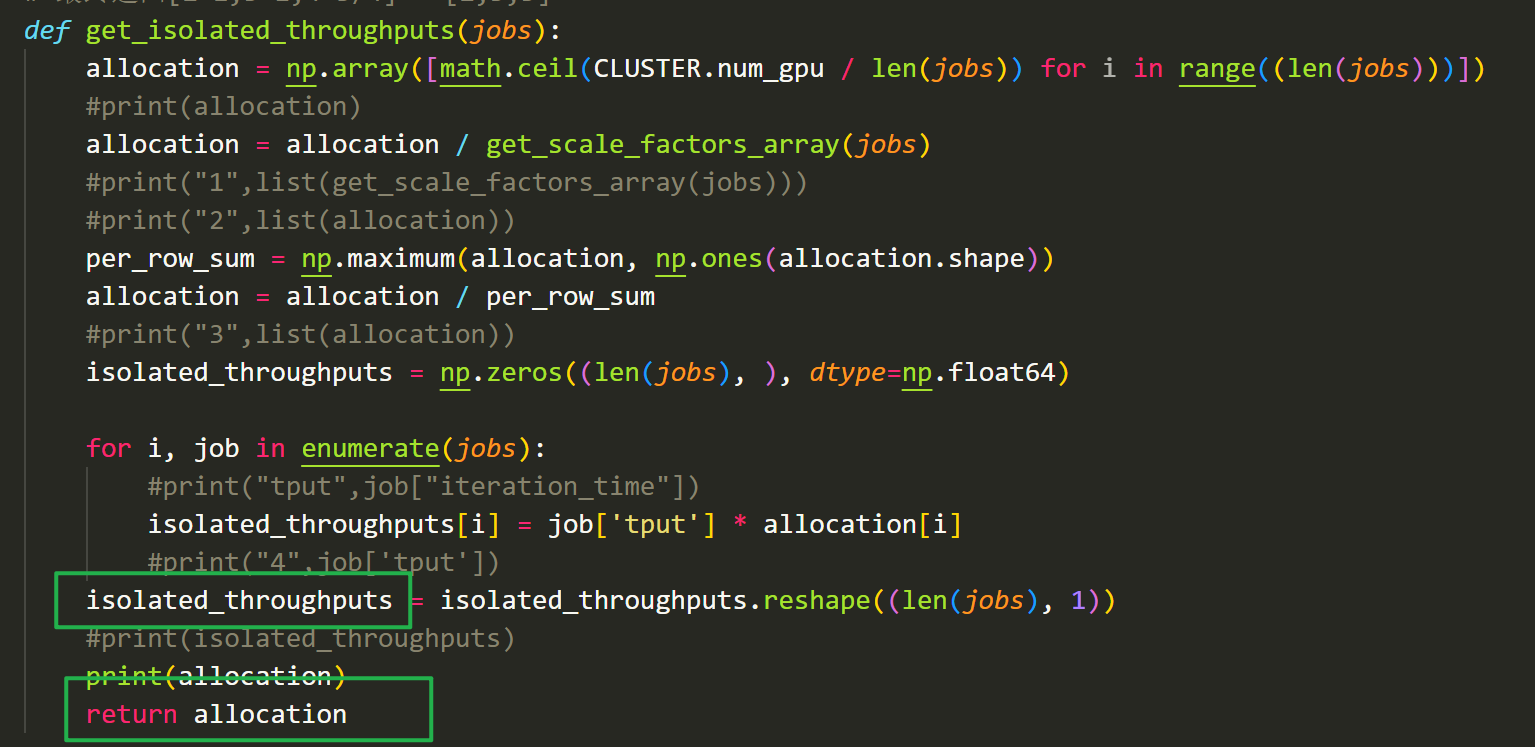1535x747 pixels.
Task: Click the dtype keyword argument in np.zeros
Action: tap(848, 371)
